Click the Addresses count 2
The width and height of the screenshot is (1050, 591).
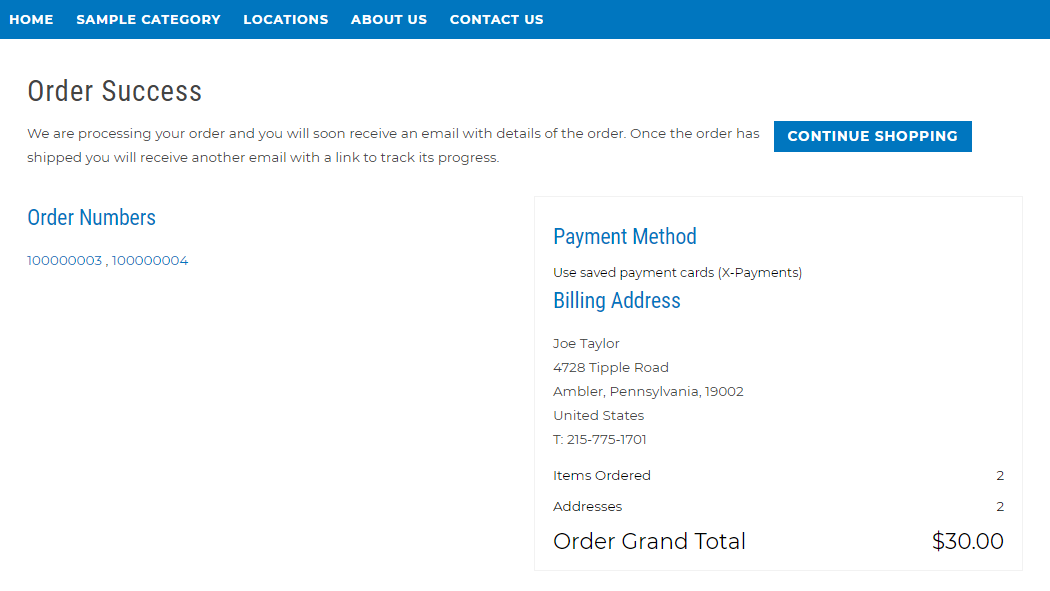pyautogui.click(x=1000, y=507)
